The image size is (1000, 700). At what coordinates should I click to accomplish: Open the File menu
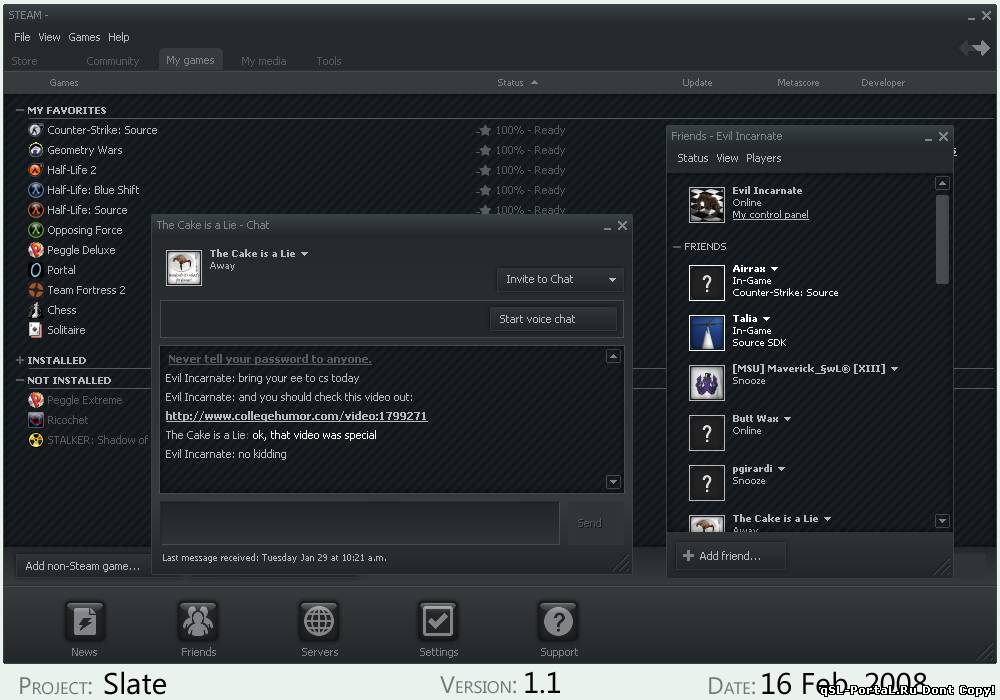(22, 37)
